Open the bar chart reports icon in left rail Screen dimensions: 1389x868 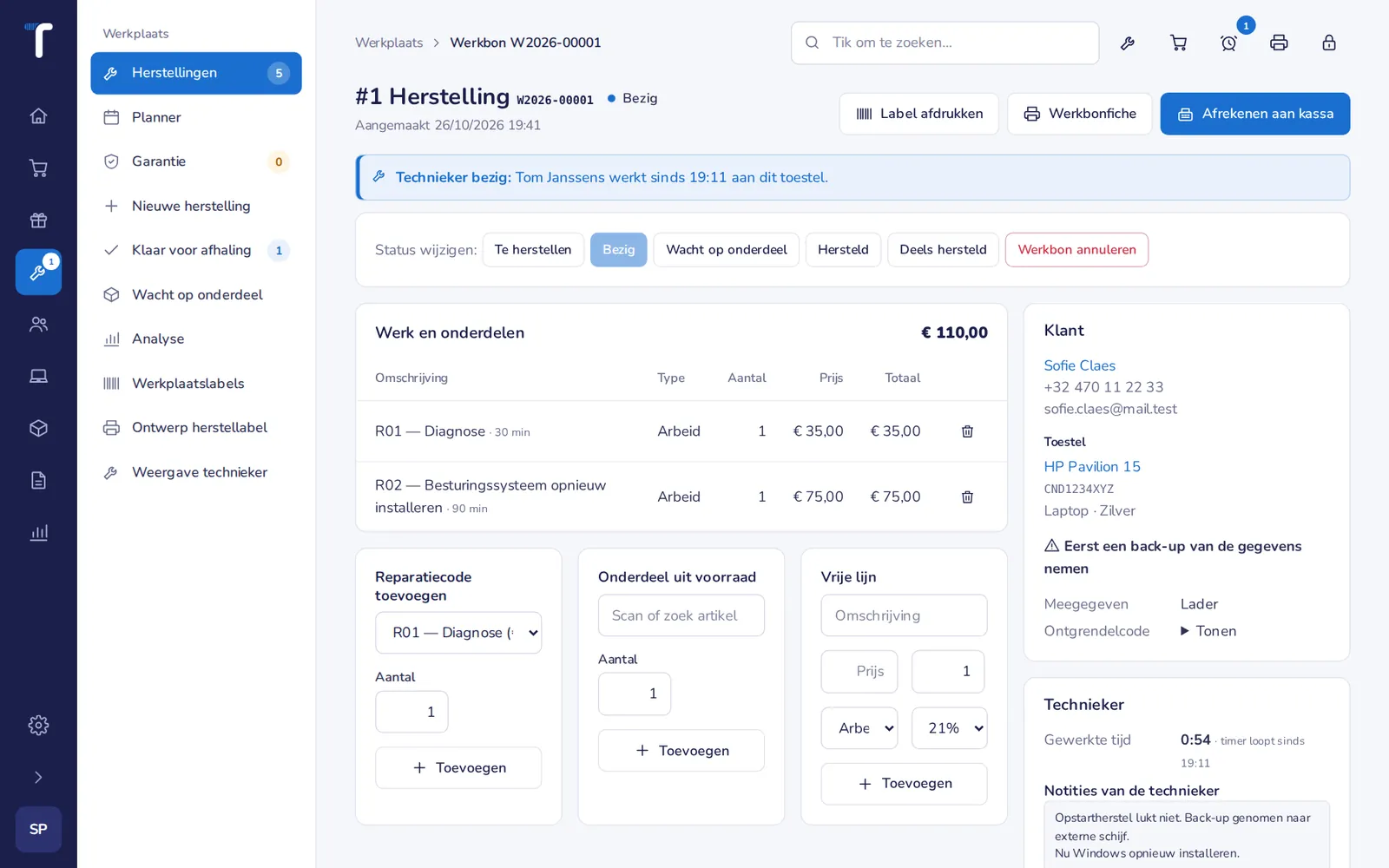point(38,533)
